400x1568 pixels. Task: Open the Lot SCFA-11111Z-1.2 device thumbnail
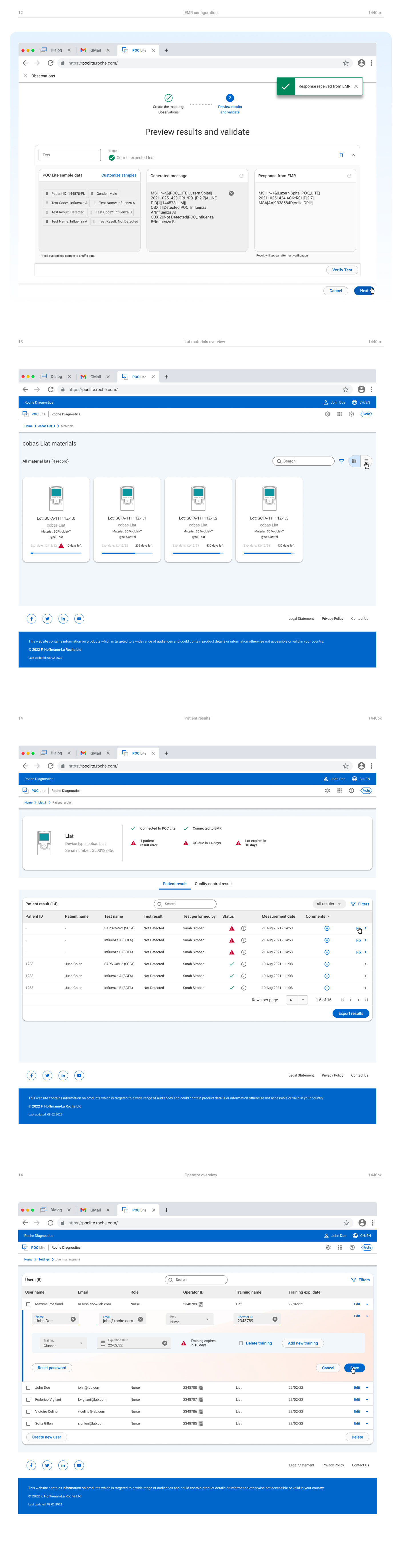tap(198, 499)
